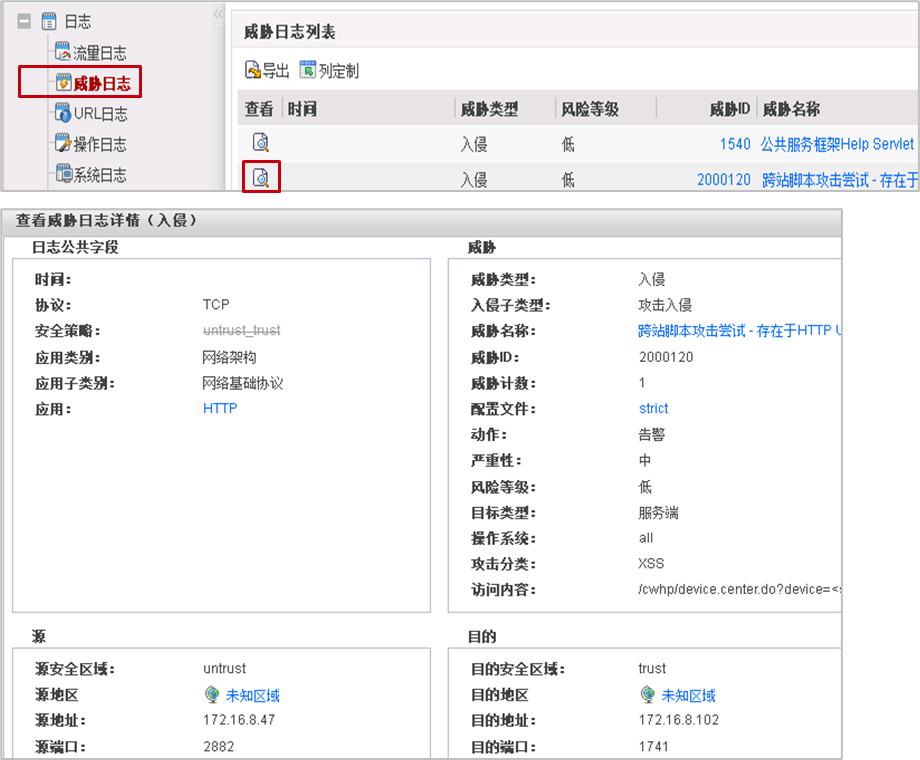
Task: Click the Export (导出) icon
Action: (x=253, y=71)
